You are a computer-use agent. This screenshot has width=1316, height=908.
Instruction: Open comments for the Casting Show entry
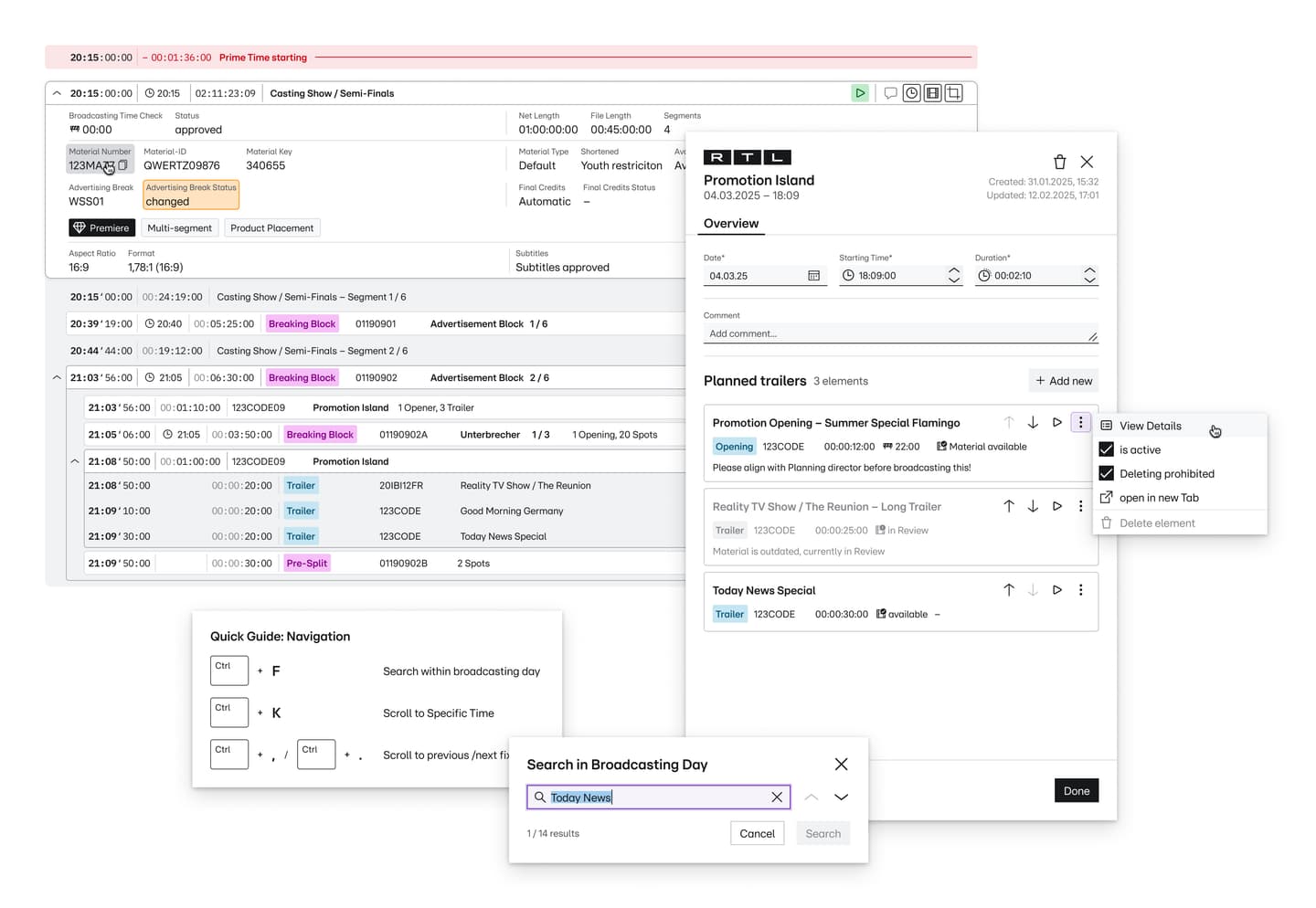[x=890, y=92]
